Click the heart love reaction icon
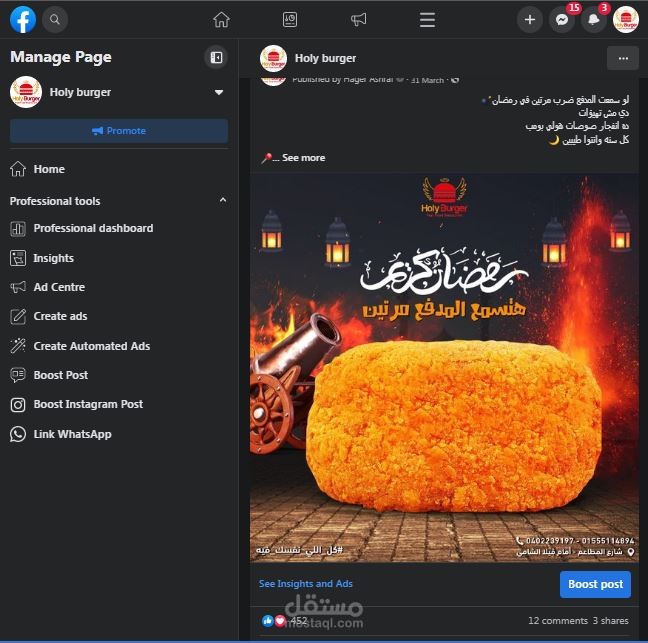648x643 pixels. [280, 620]
